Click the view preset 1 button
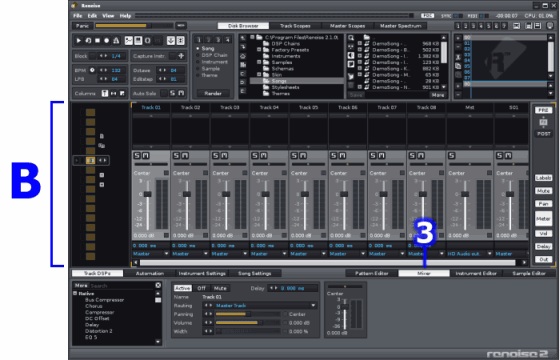The height and width of the screenshot is (360, 560). tap(458, 26)
